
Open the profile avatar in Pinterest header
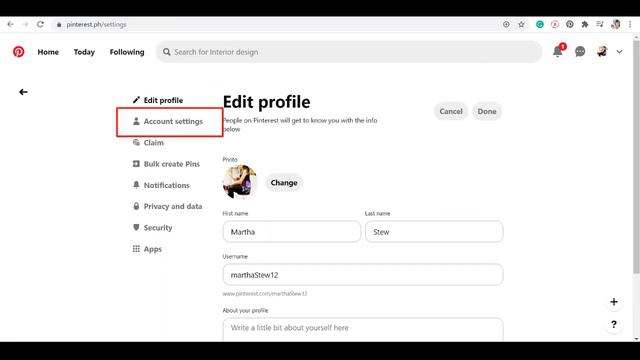(602, 51)
